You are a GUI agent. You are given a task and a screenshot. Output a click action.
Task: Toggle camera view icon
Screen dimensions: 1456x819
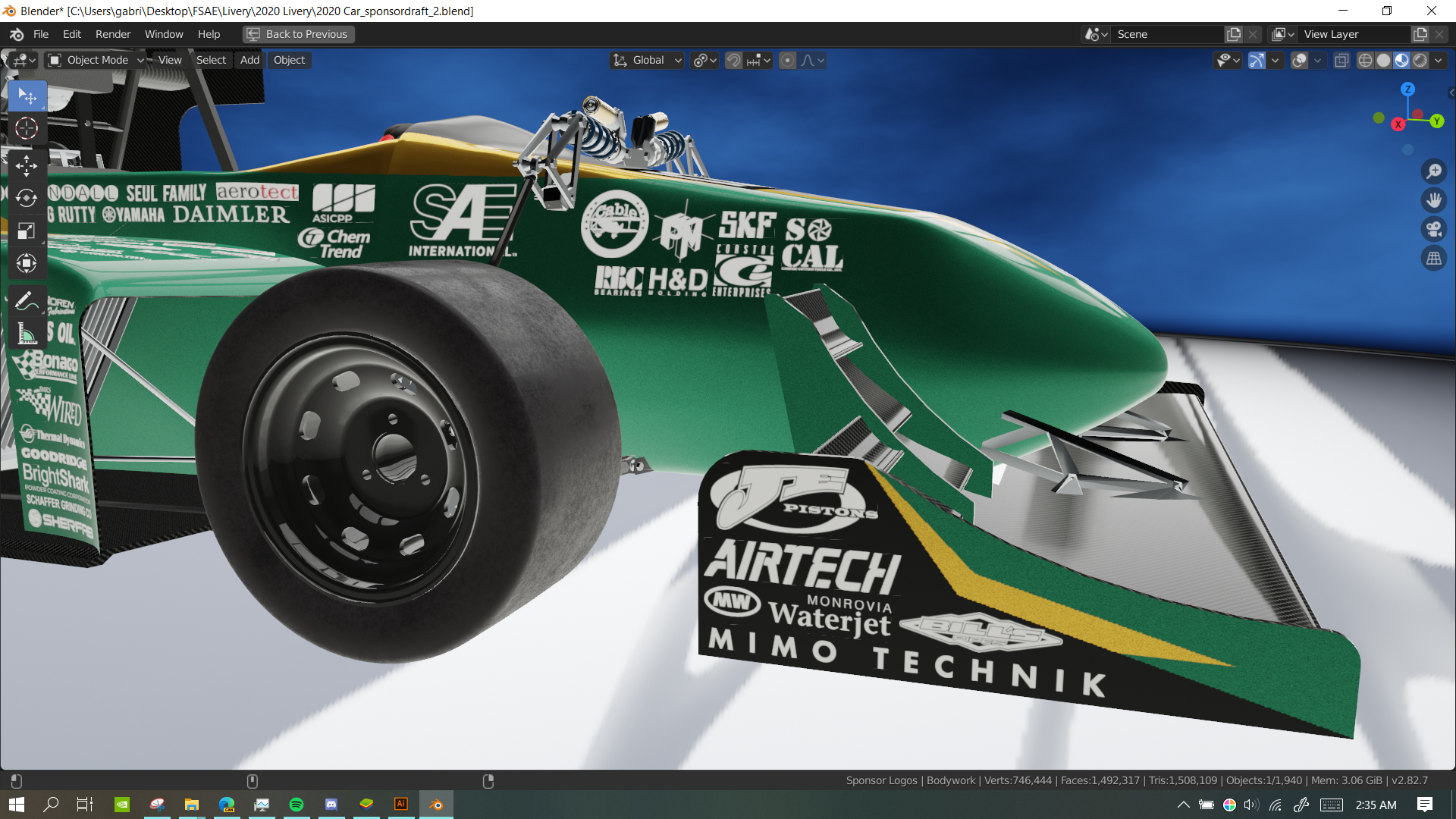tap(1434, 230)
